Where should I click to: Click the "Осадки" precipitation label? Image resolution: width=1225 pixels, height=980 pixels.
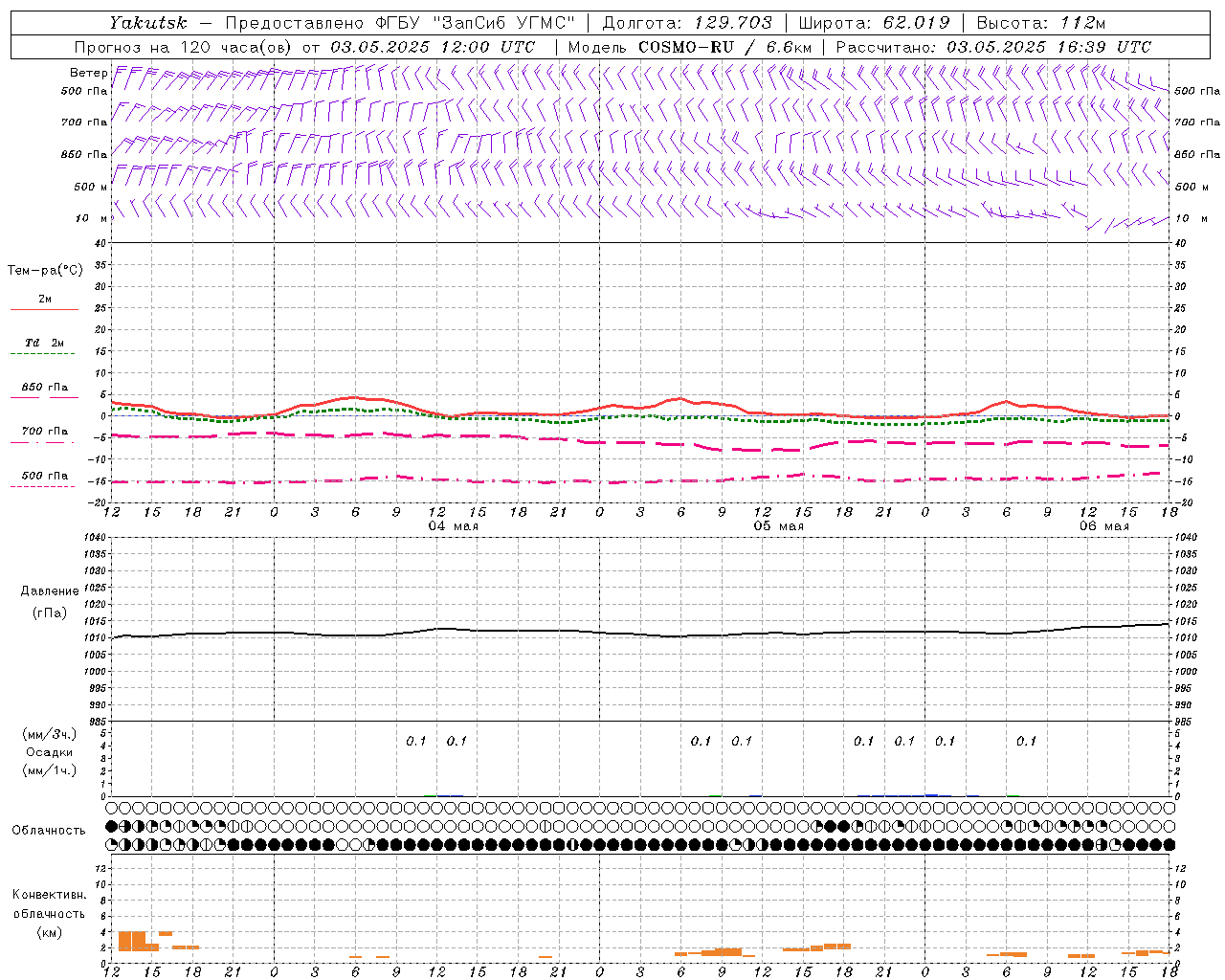tap(49, 752)
